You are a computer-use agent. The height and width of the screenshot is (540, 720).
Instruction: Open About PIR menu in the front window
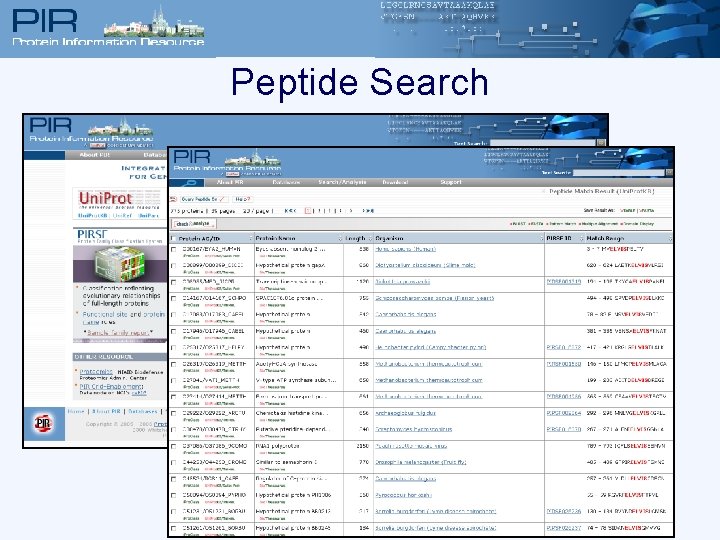(x=230, y=182)
